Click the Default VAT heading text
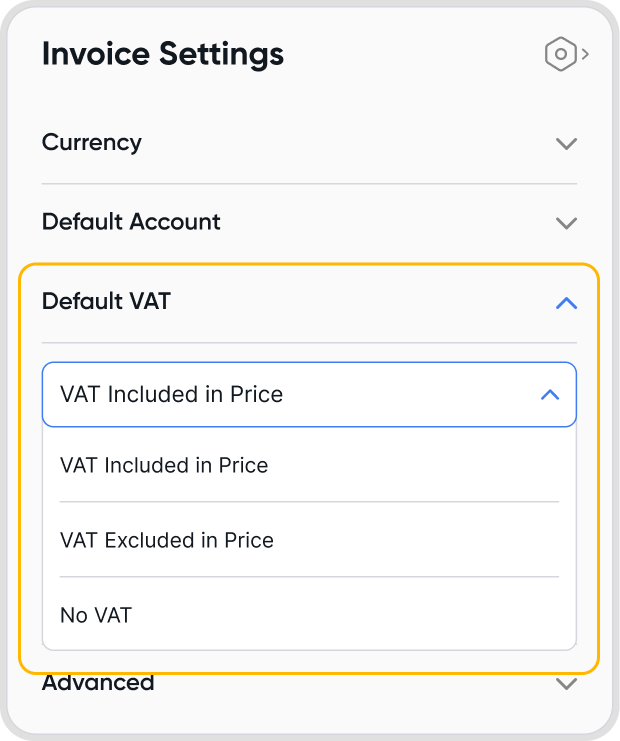Image resolution: width=620 pixels, height=741 pixels. click(106, 300)
